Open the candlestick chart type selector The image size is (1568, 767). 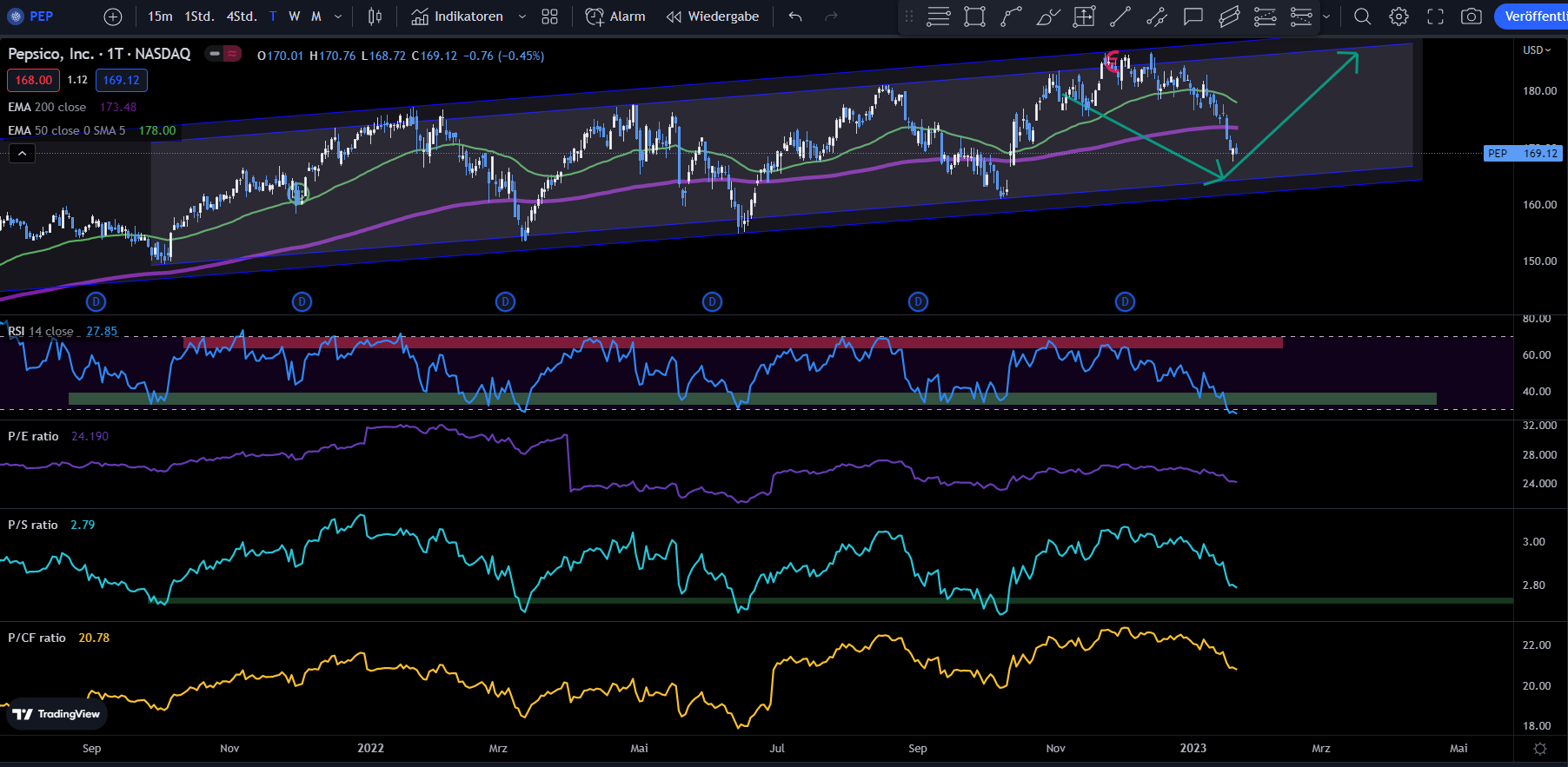coord(375,17)
